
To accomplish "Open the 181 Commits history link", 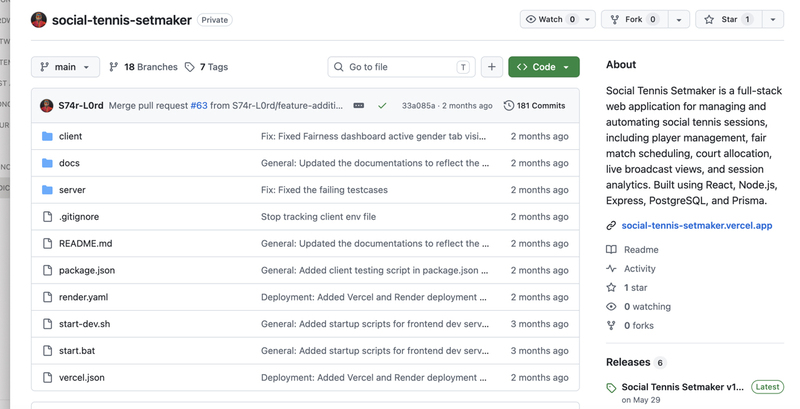I will 534,106.
